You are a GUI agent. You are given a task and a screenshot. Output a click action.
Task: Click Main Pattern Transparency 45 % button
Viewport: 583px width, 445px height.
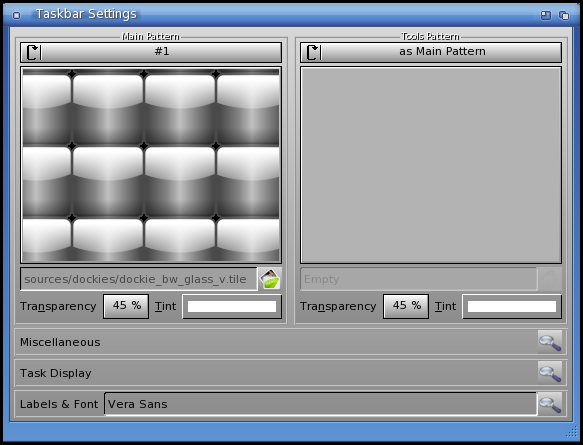126,306
